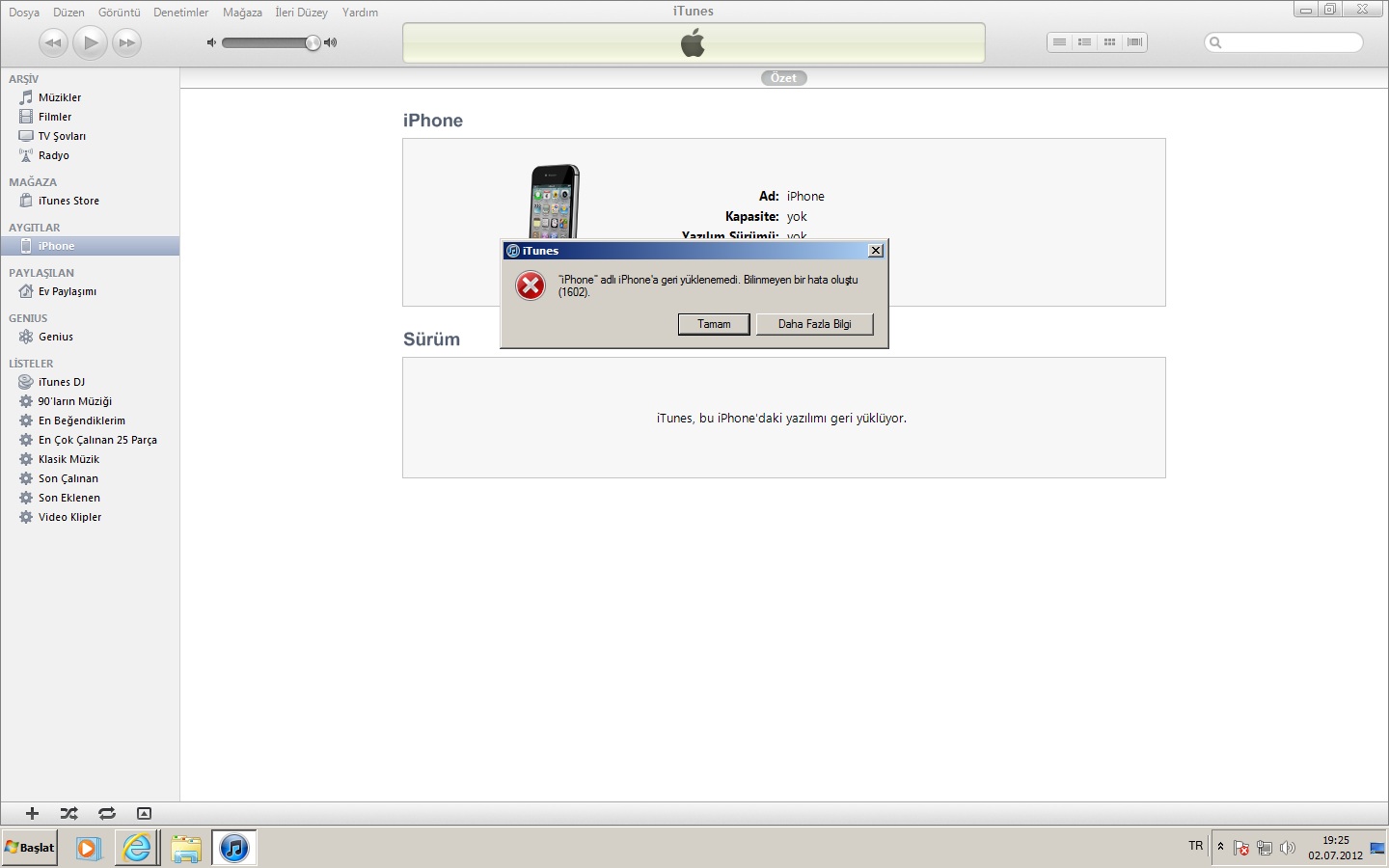Screen dimensions: 1389x868
Task: Click the system tray volume icon
Action: tap(1288, 848)
